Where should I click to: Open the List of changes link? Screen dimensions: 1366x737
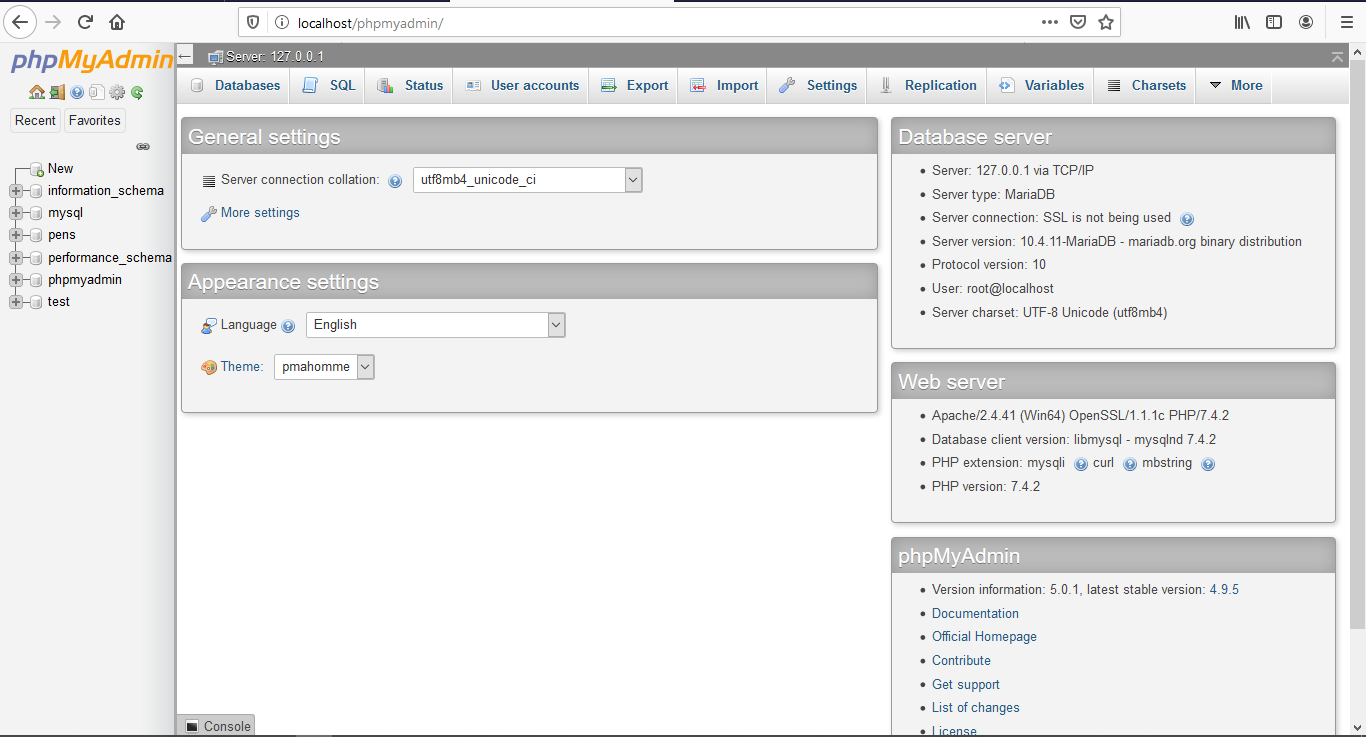click(976, 708)
